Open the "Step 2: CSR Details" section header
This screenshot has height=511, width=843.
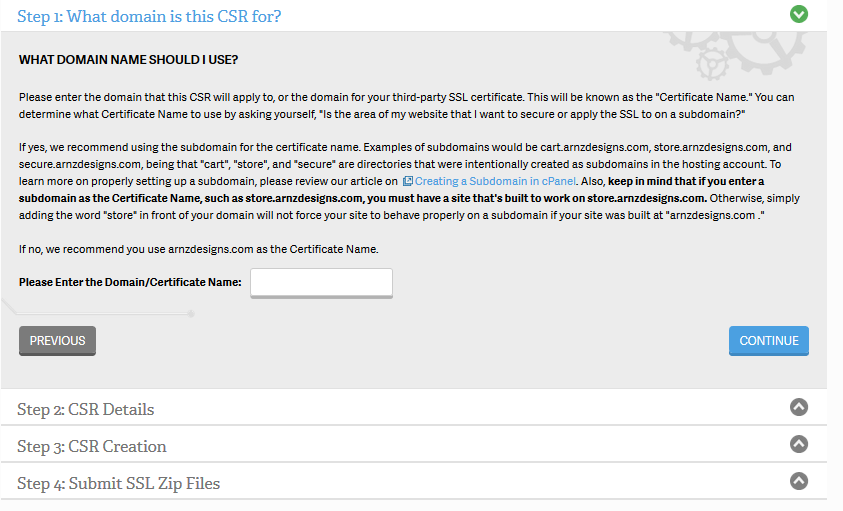86,409
